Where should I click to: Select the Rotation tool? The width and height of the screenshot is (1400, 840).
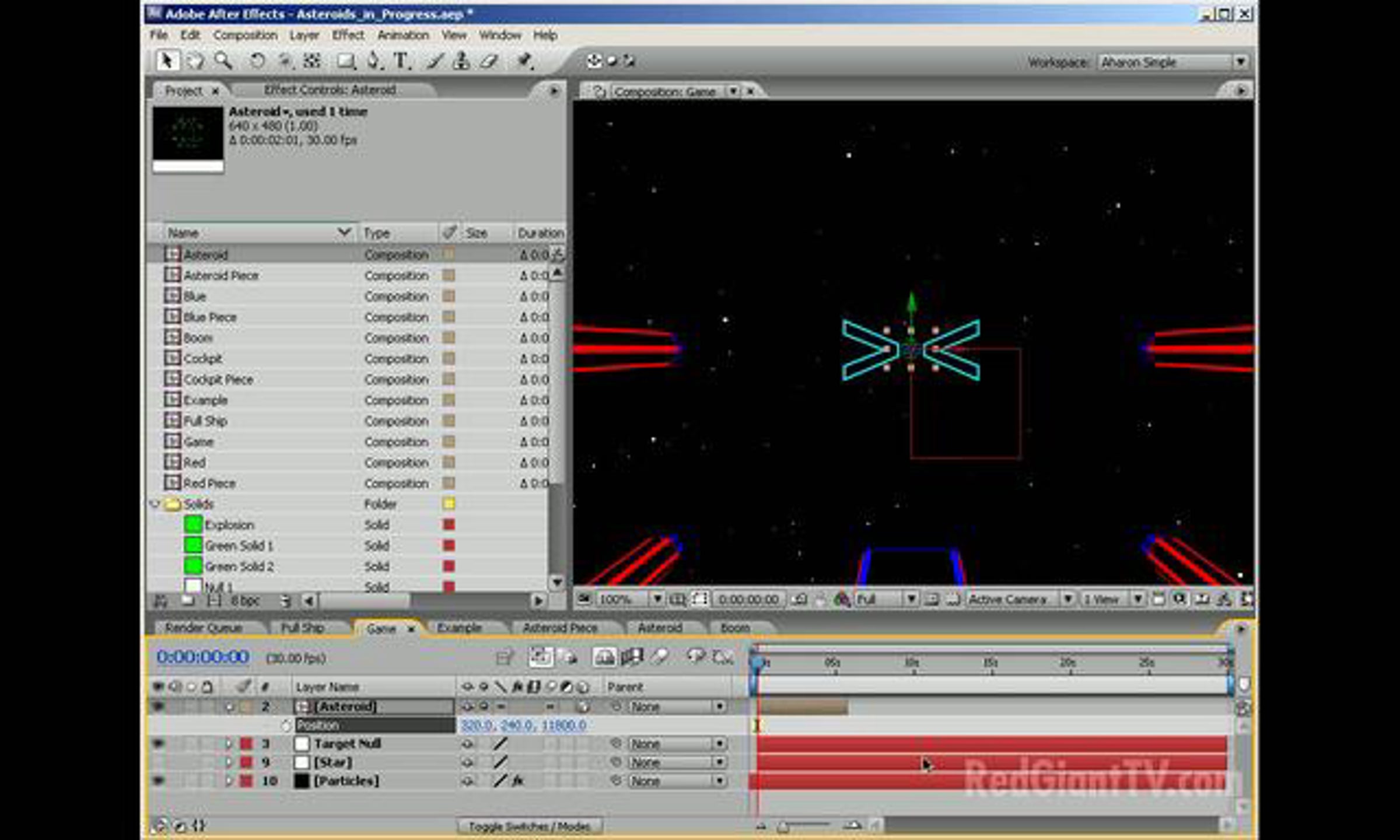tap(257, 61)
